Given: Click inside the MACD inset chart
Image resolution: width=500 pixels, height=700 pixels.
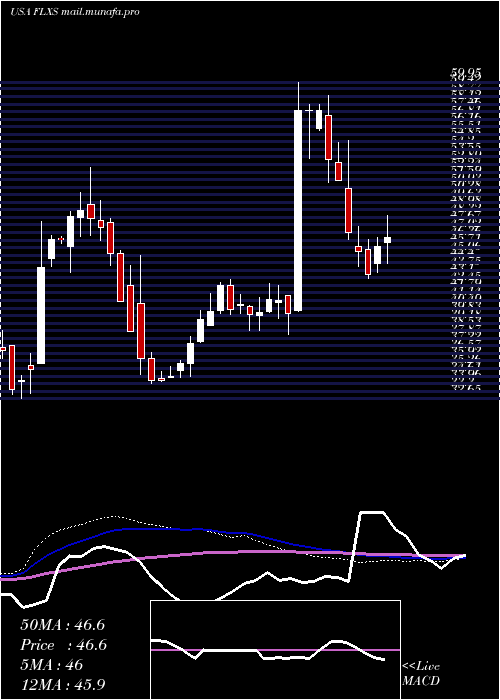Looking at the screenshot, I should coord(275,650).
